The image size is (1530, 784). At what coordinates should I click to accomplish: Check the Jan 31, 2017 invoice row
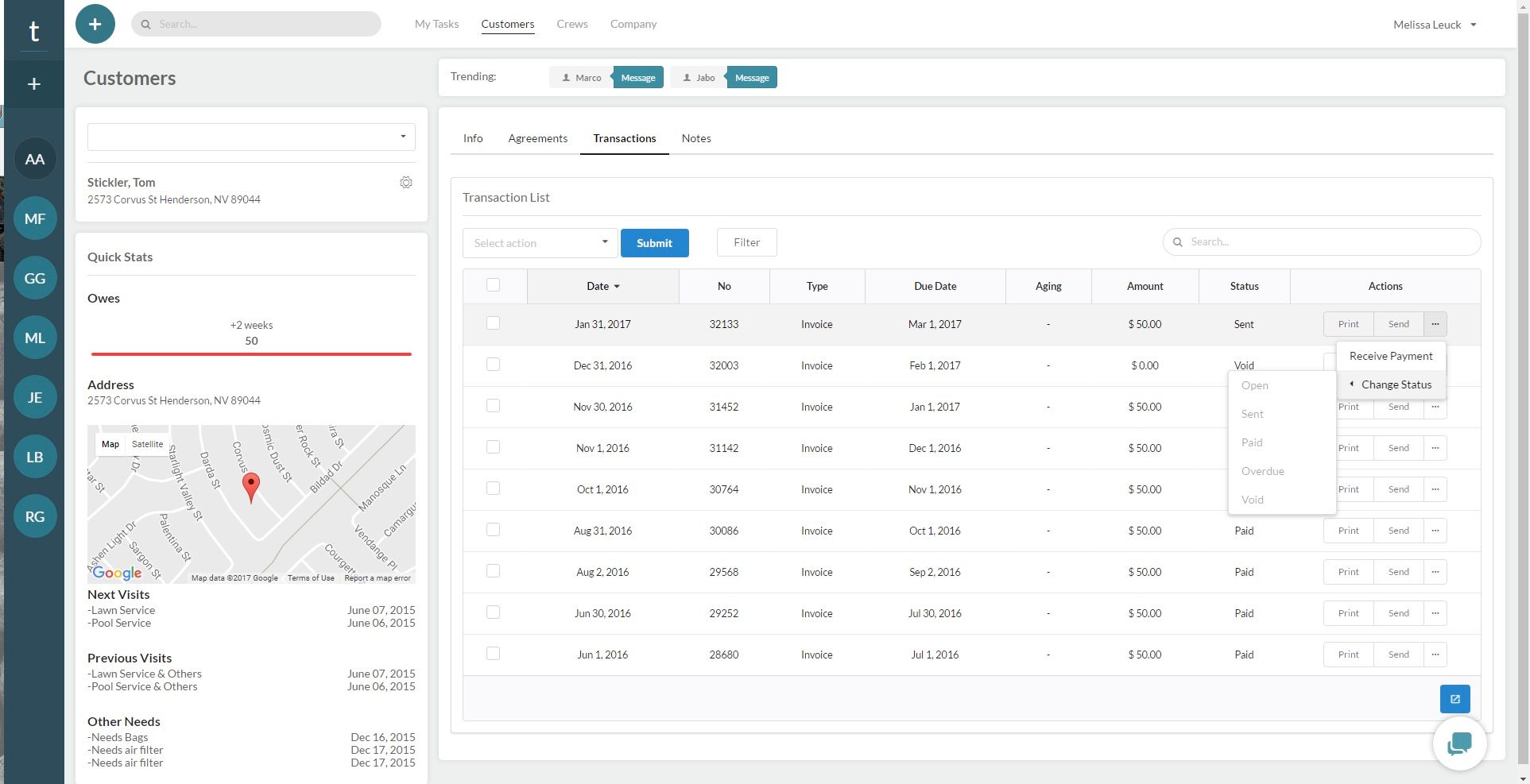(493, 322)
